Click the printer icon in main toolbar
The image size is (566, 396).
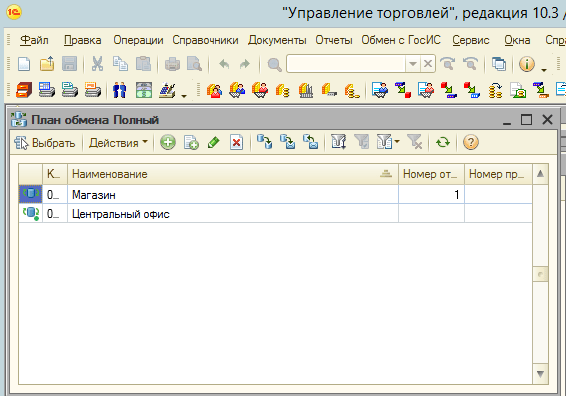click(x=172, y=64)
